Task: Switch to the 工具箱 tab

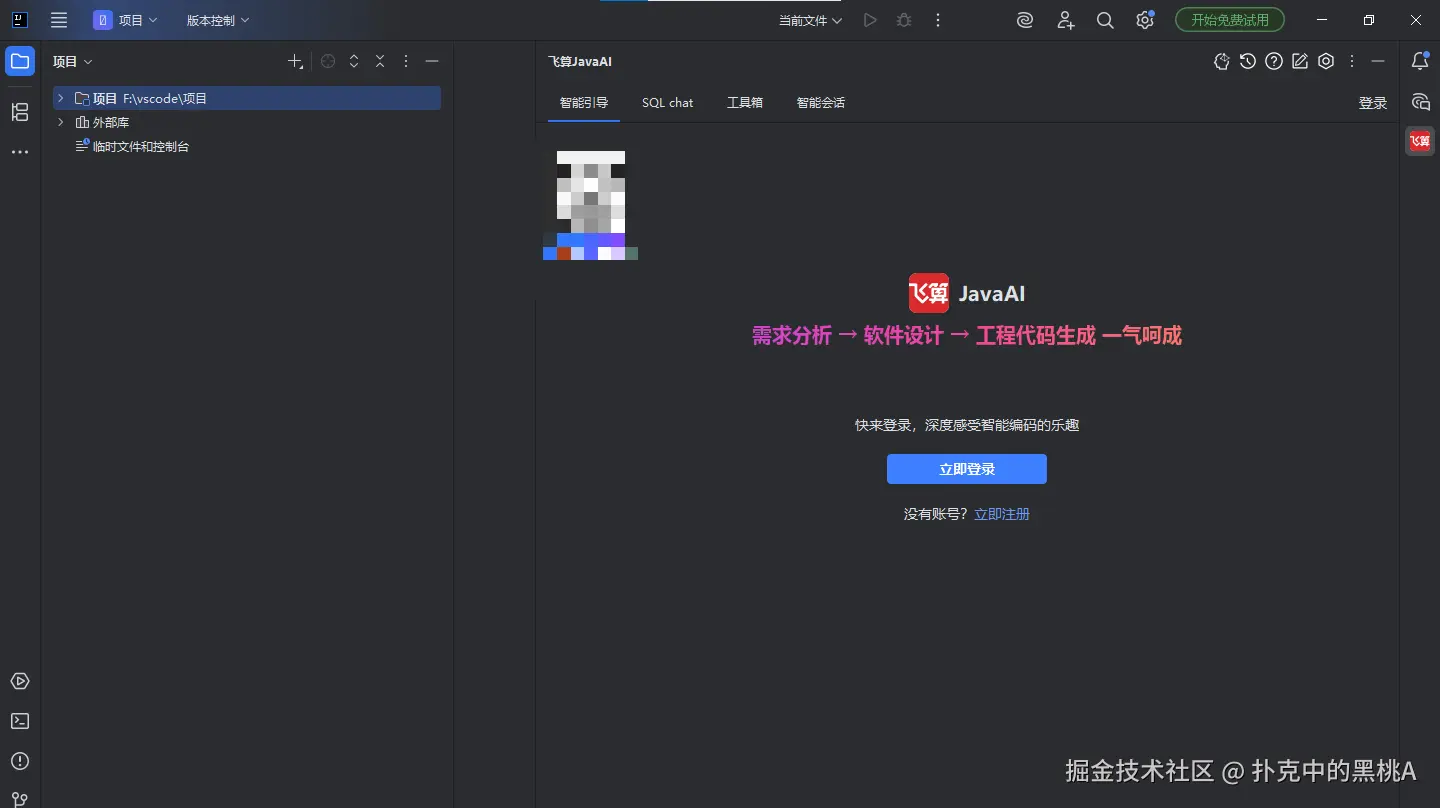Action: [745, 102]
